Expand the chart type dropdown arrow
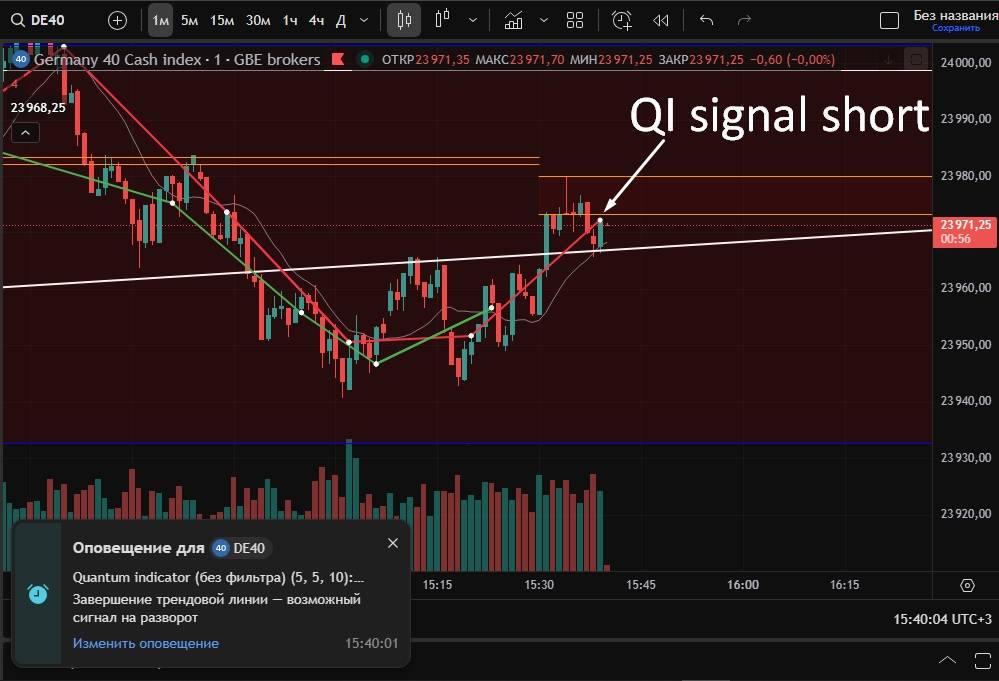The image size is (999, 681). coord(472,20)
